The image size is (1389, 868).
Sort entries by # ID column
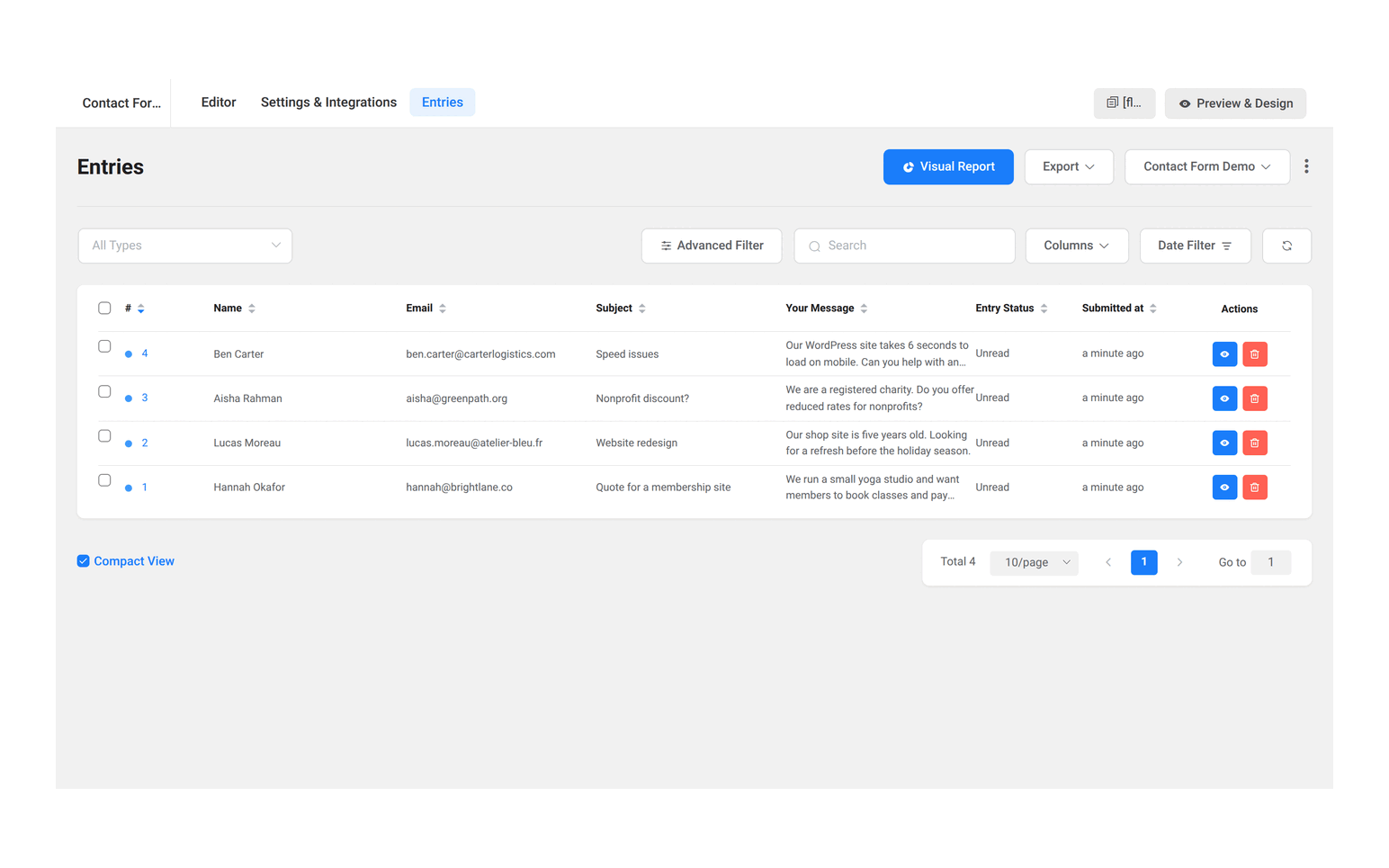pos(141,309)
